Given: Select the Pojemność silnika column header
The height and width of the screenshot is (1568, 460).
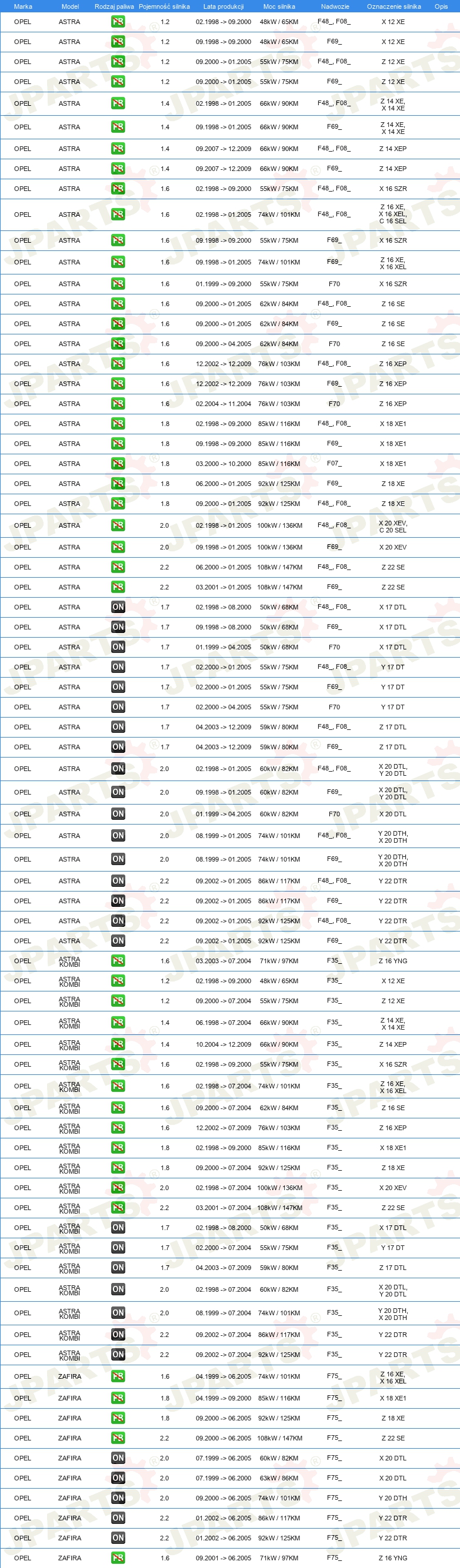Looking at the screenshot, I should coord(165,6).
